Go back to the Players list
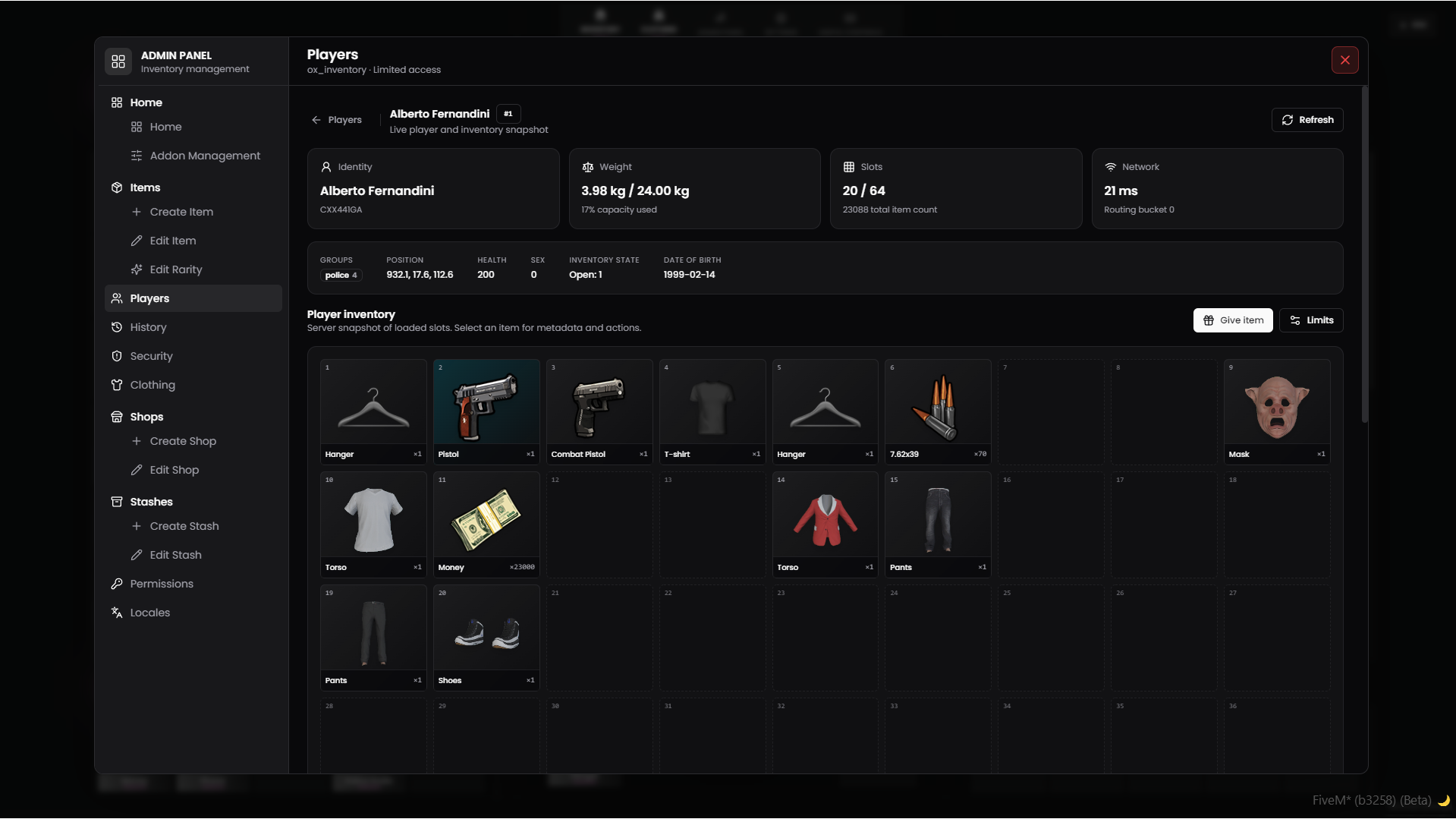This screenshot has width=1456, height=819. (x=336, y=120)
